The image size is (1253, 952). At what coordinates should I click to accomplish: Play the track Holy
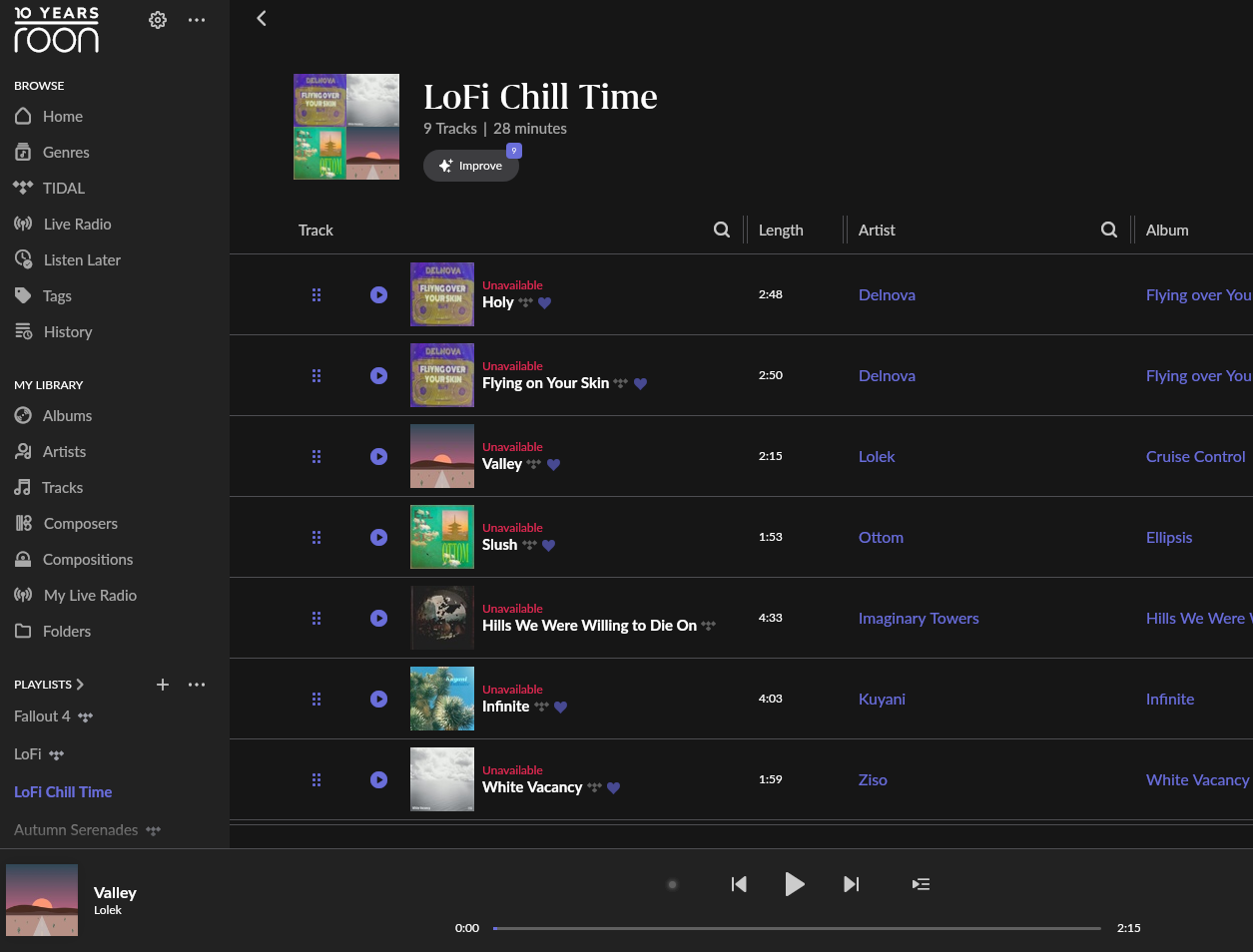point(378,294)
